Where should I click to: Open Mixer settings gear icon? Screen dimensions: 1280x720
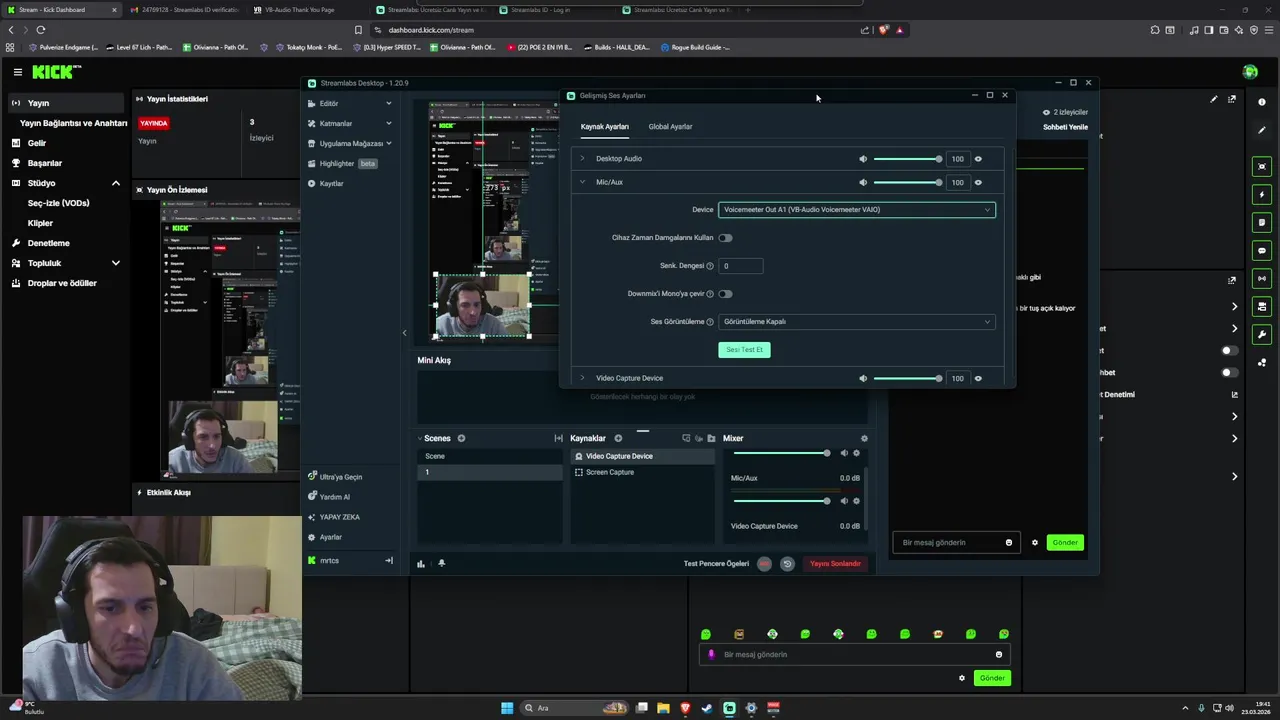point(864,438)
